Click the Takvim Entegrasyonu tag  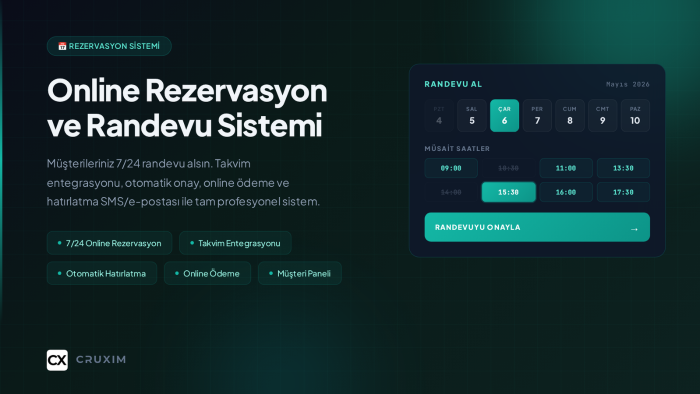pos(235,243)
